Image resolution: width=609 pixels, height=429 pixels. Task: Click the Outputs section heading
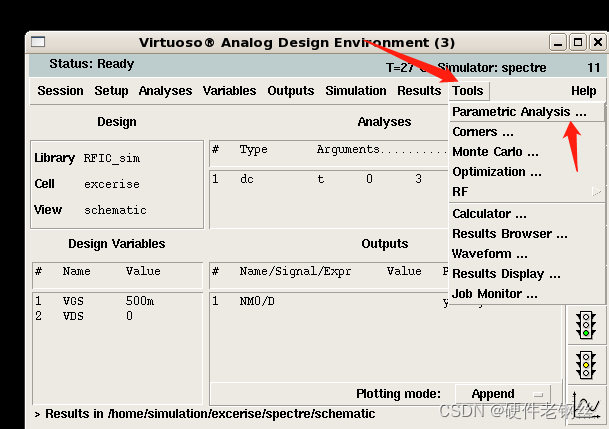point(385,244)
